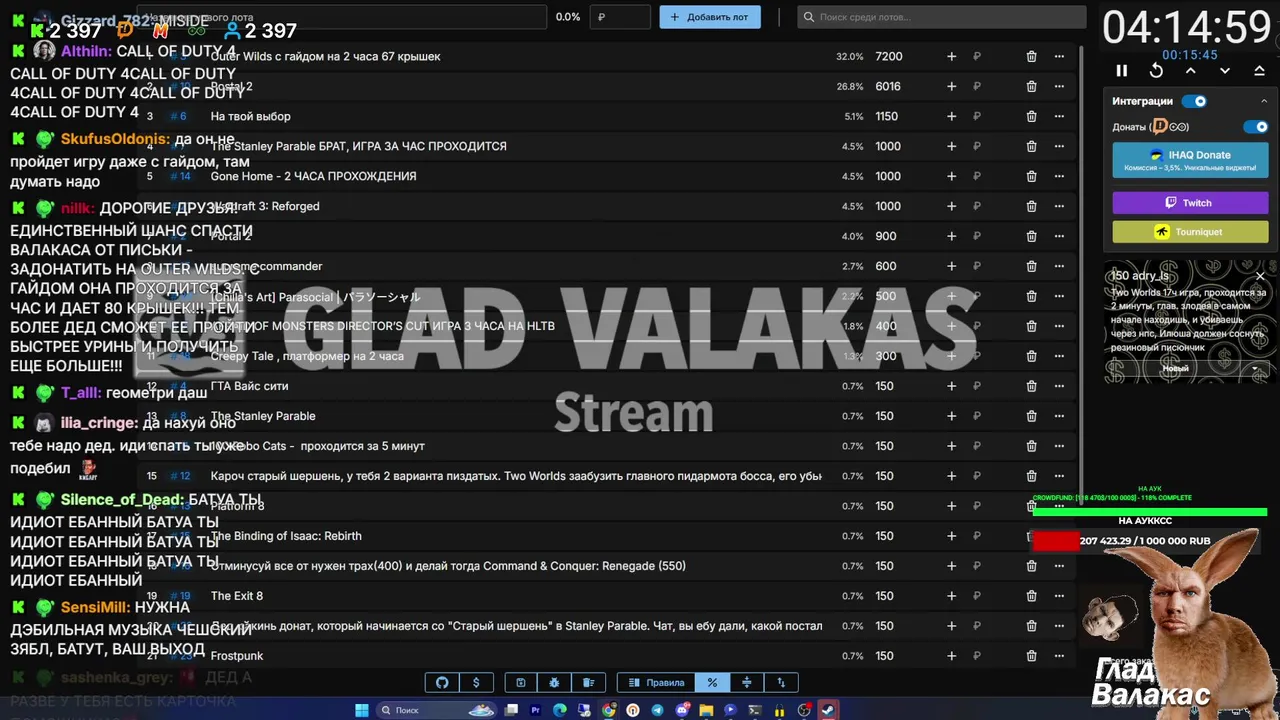Delete the Portal 2 lot
1280x720 pixels.
tap(1031, 236)
